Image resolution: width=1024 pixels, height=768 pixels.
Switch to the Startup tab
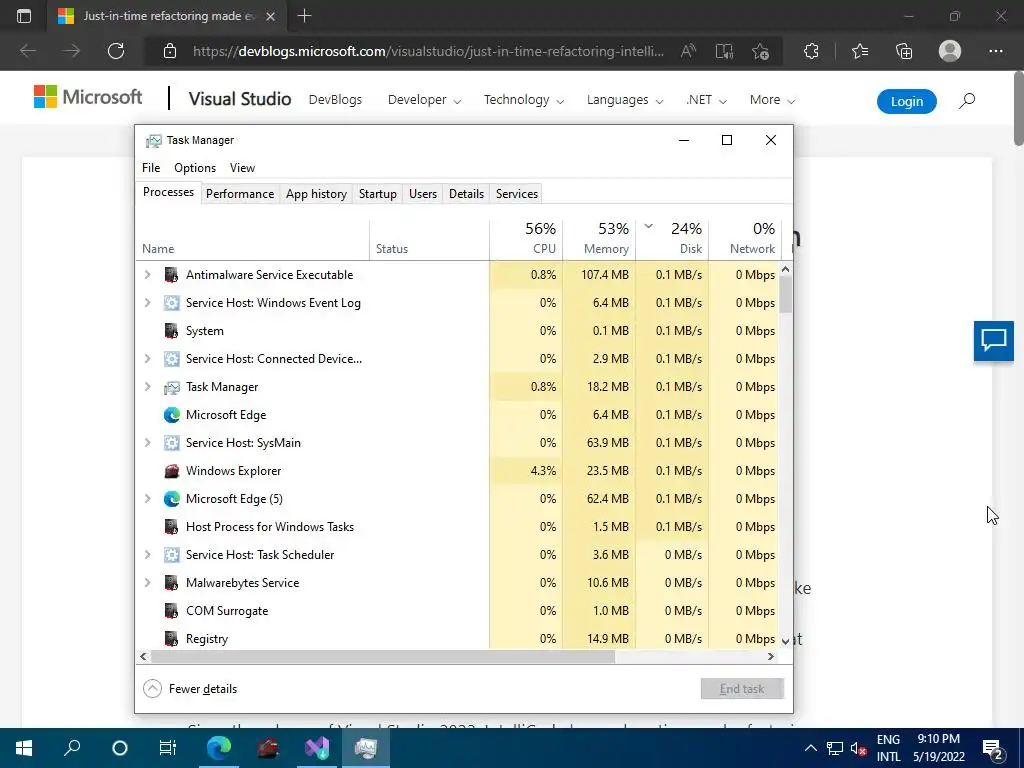[377, 194]
